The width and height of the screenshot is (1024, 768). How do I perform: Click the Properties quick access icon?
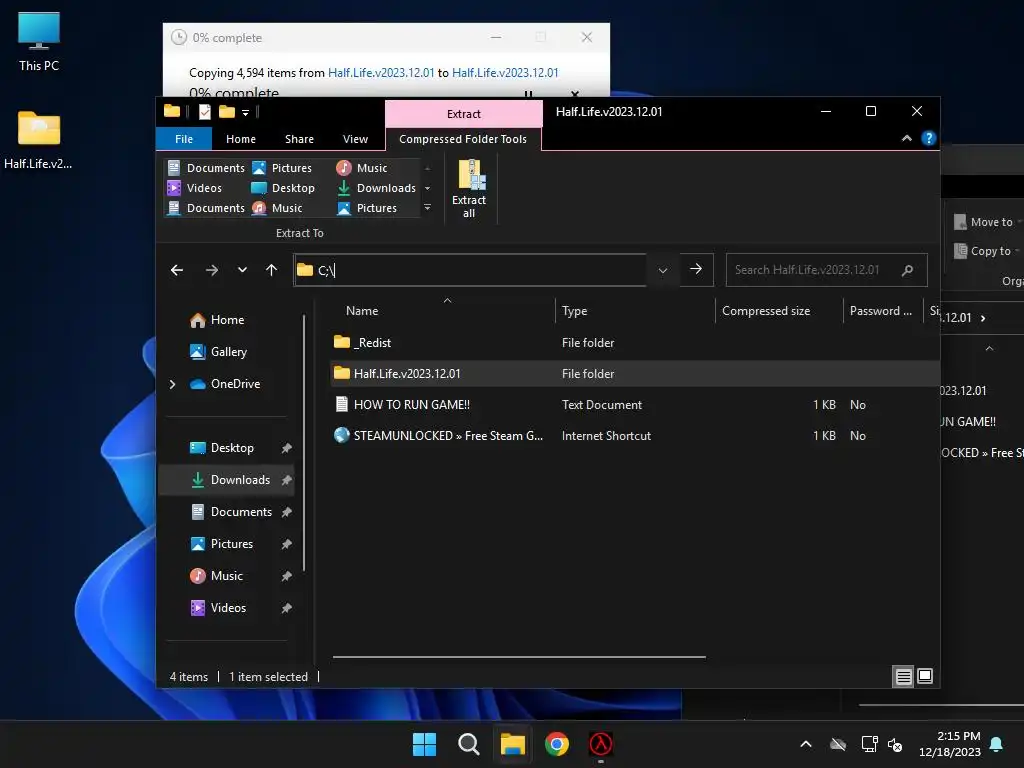pyautogui.click(x=204, y=112)
